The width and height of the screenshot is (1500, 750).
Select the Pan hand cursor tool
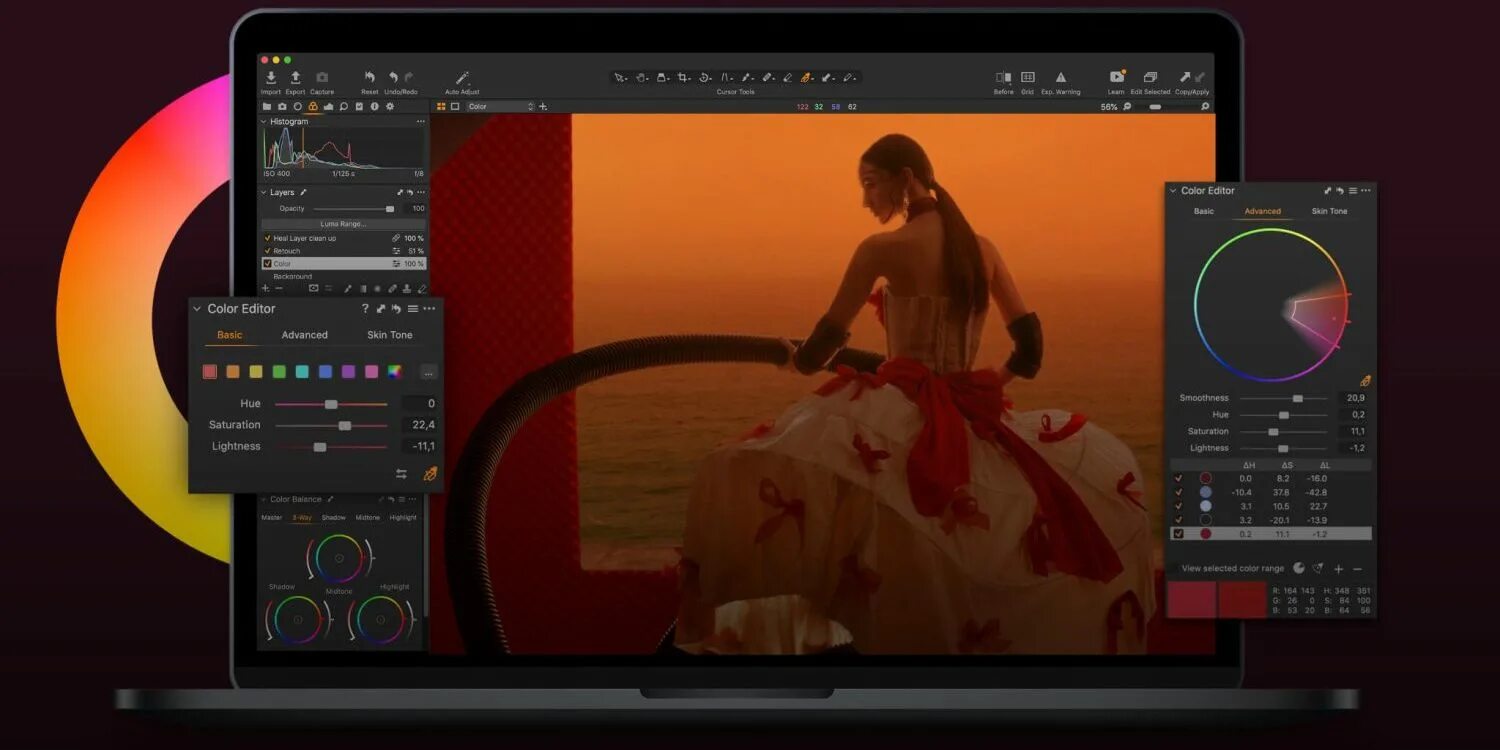pos(641,77)
